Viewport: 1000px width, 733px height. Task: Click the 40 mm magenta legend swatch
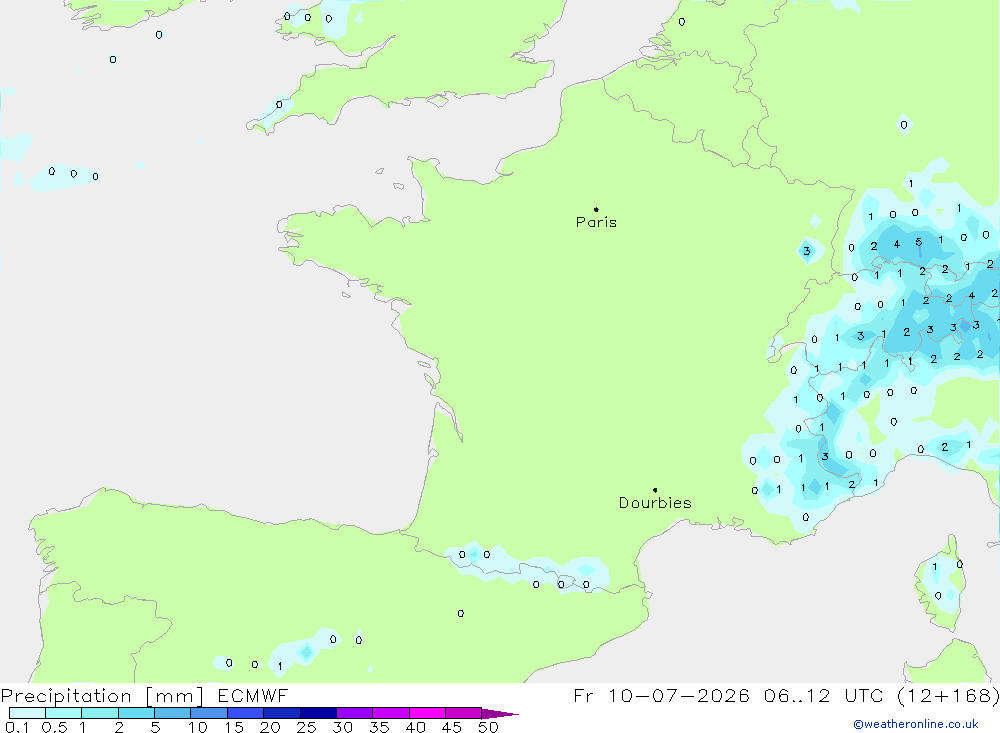click(427, 713)
